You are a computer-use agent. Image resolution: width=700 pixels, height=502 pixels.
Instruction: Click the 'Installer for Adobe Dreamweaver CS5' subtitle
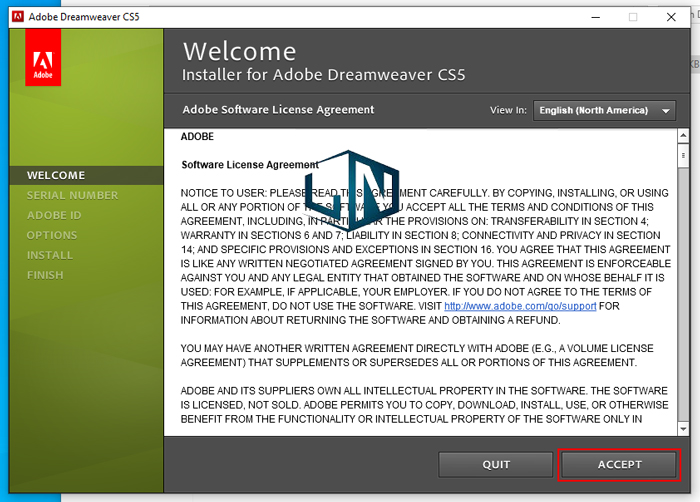pyautogui.click(x=324, y=75)
